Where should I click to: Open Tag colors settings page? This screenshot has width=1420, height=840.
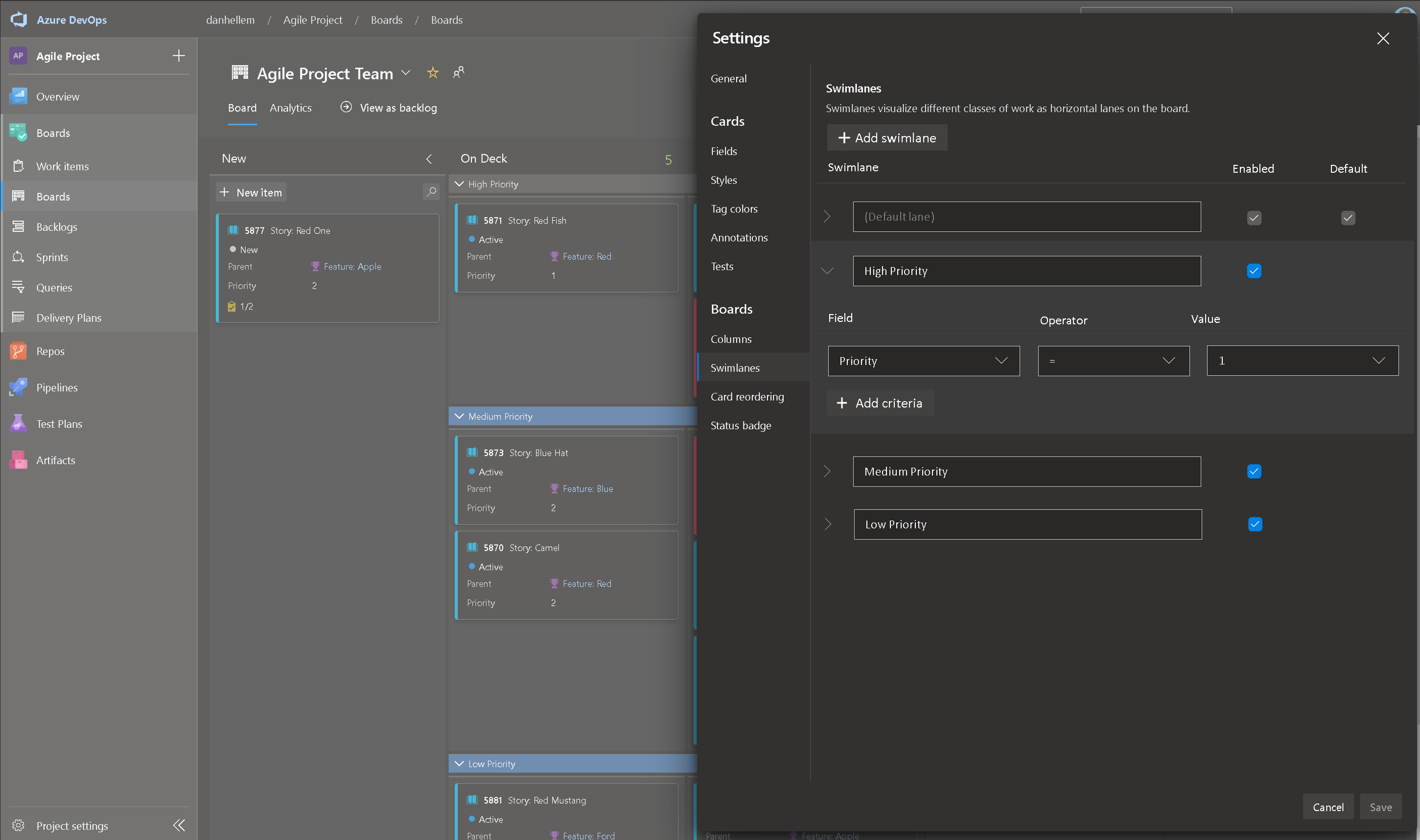(734, 208)
